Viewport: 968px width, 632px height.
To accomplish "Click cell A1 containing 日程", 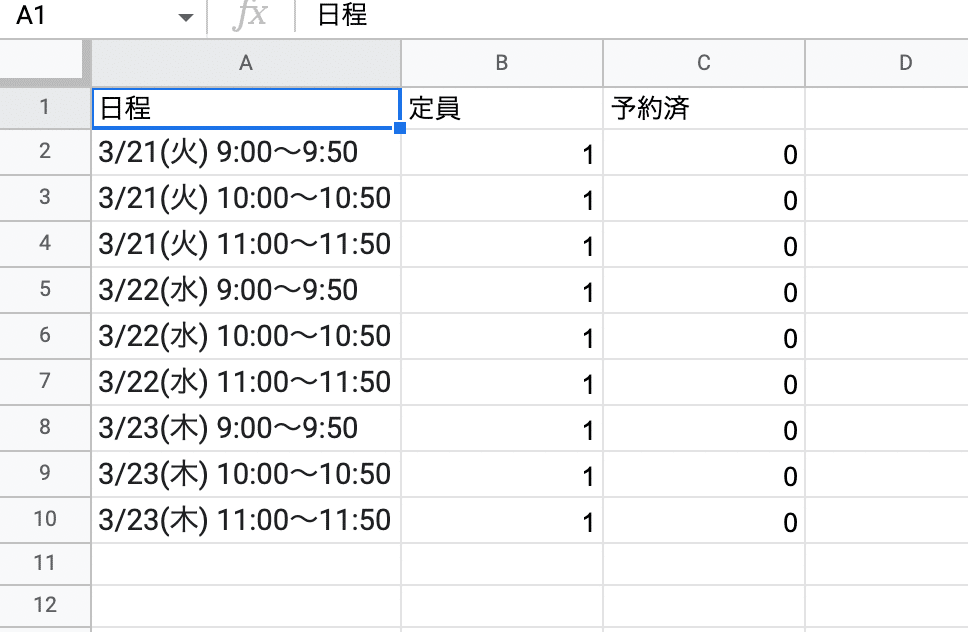I will pos(246,108).
